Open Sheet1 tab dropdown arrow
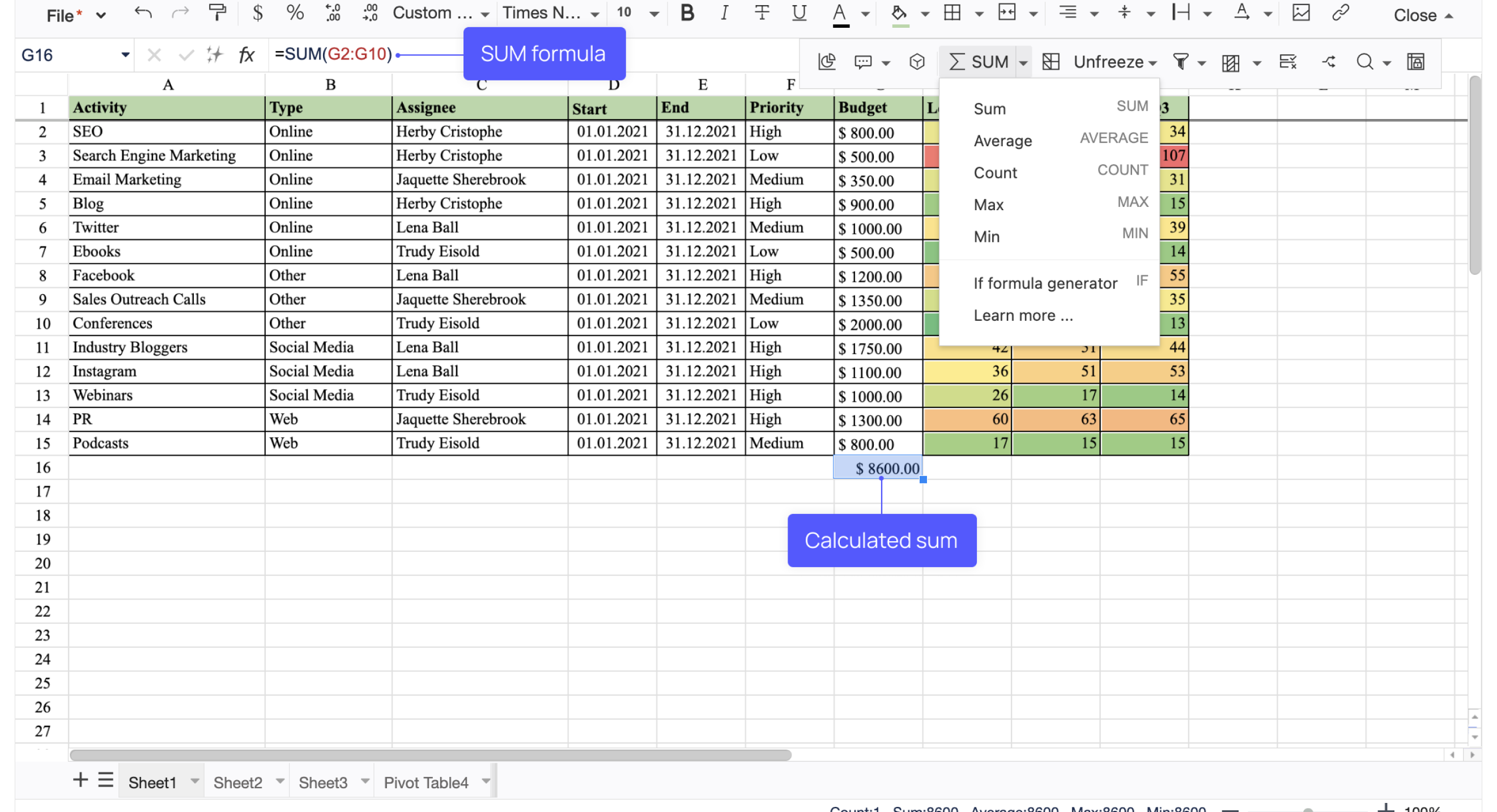Screen dimensions: 1497x812 click(195, 782)
